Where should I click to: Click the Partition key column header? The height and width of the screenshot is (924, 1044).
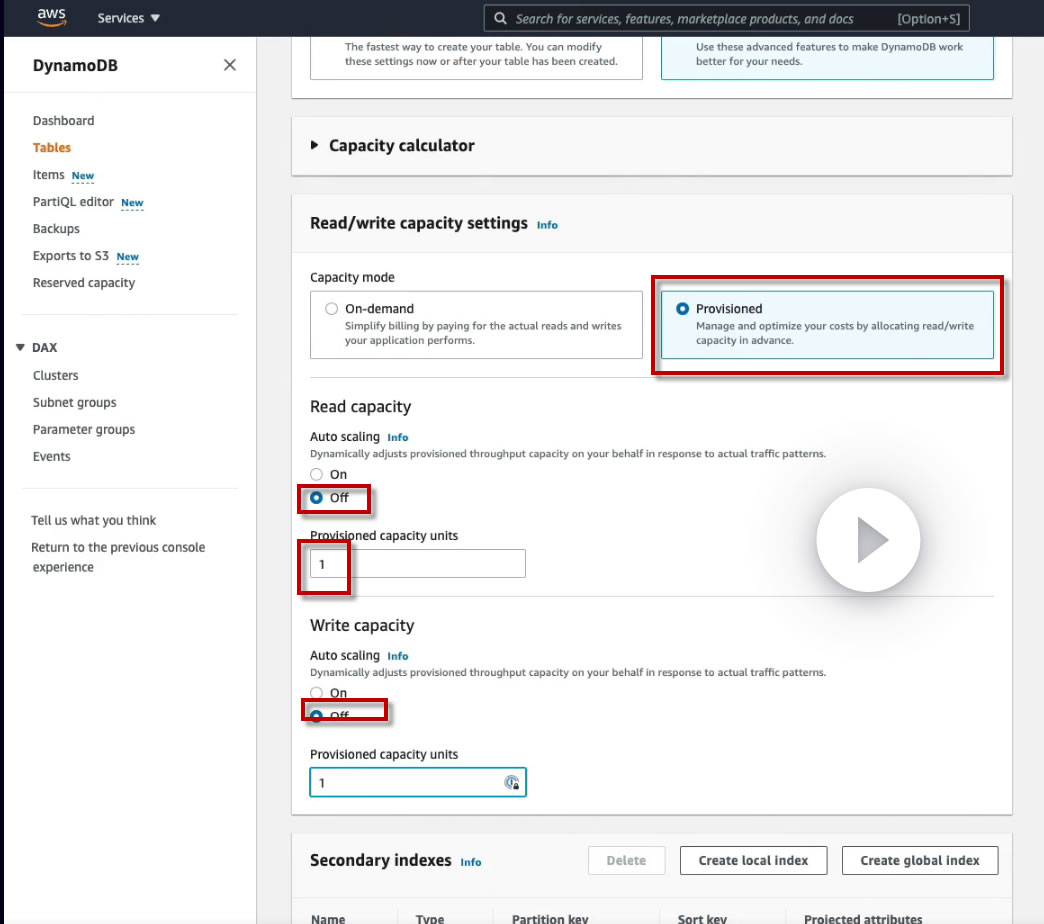pos(550,918)
